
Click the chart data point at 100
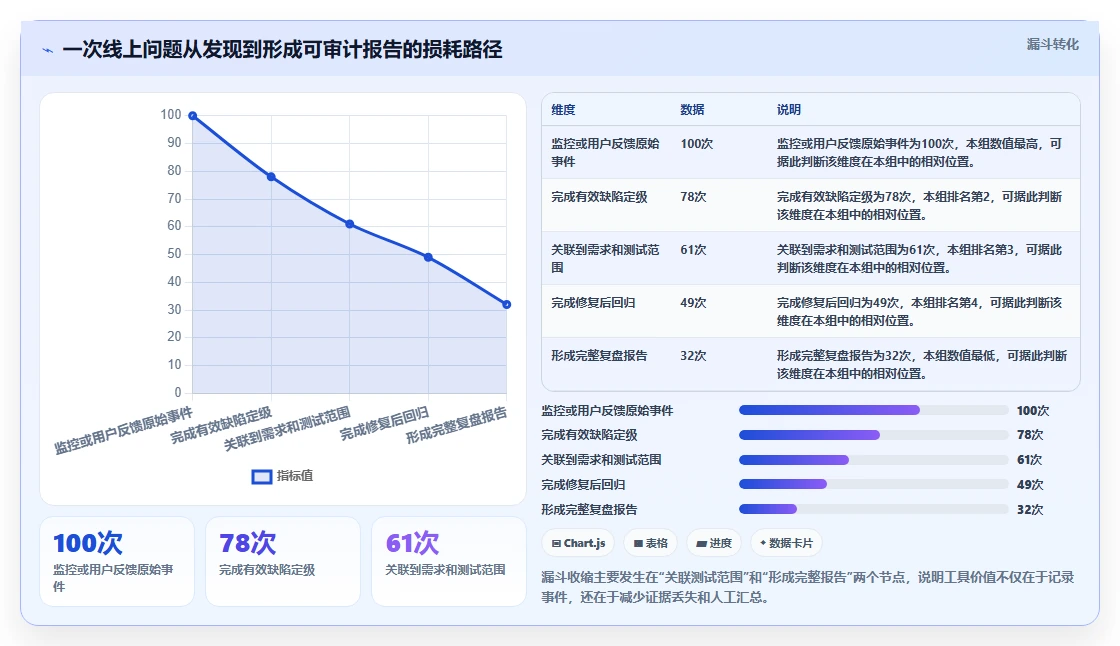[x=192, y=115]
